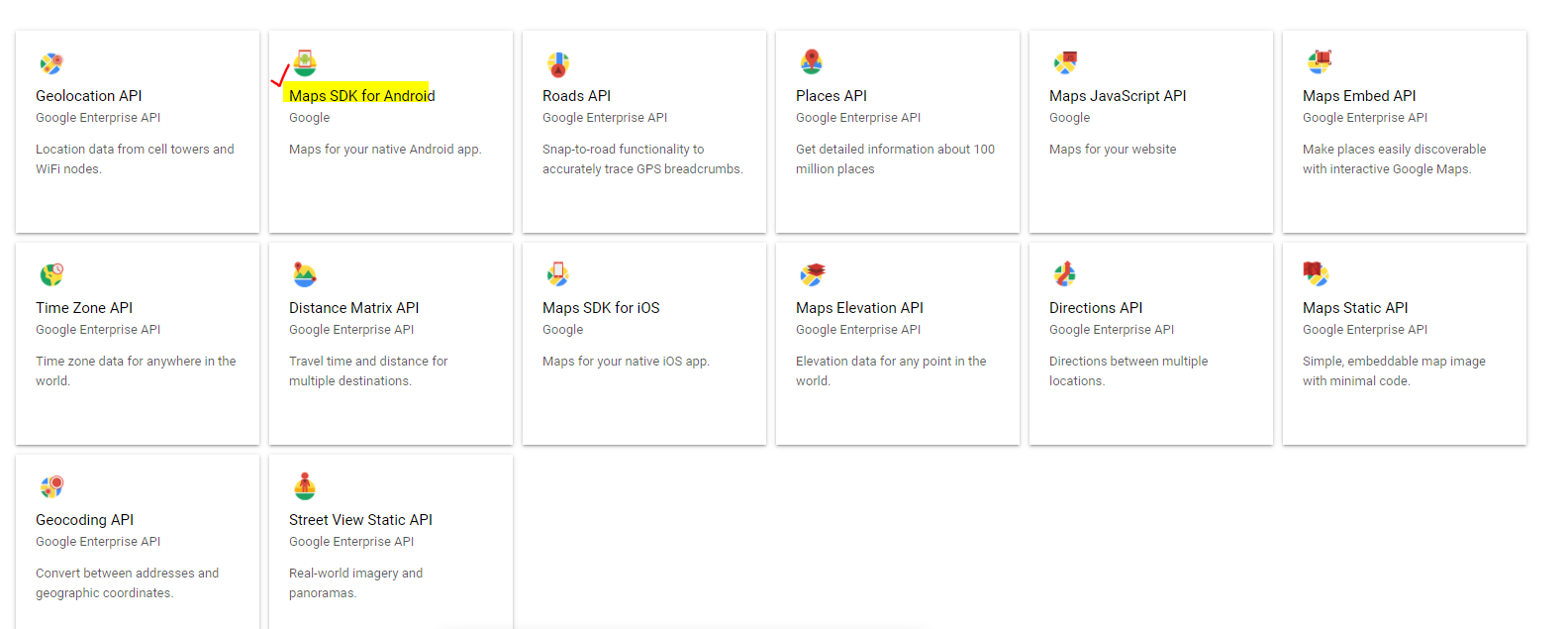
Task: Click 'Google' under Maps SDK for Android
Action: 310,118
